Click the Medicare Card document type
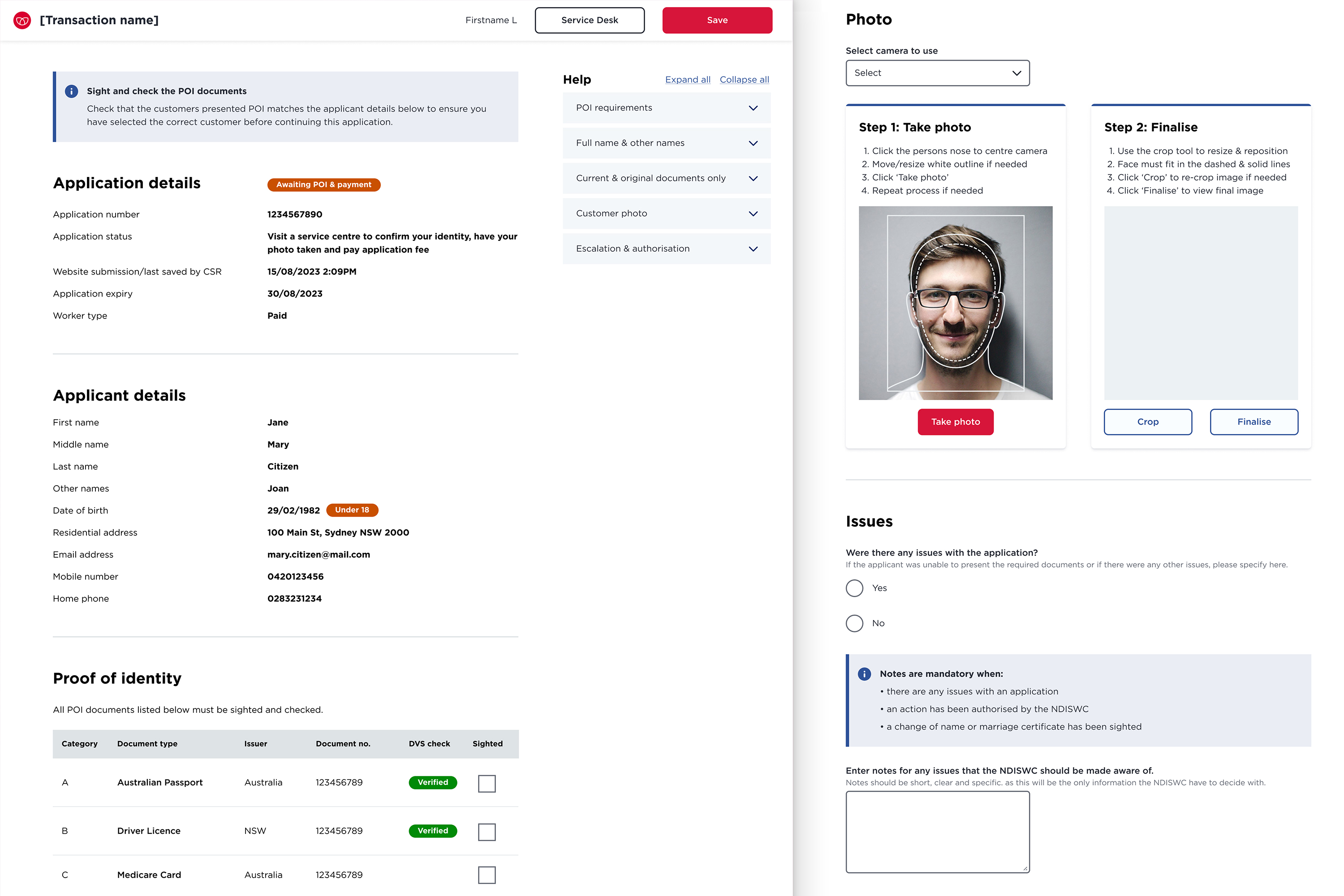 149,875
